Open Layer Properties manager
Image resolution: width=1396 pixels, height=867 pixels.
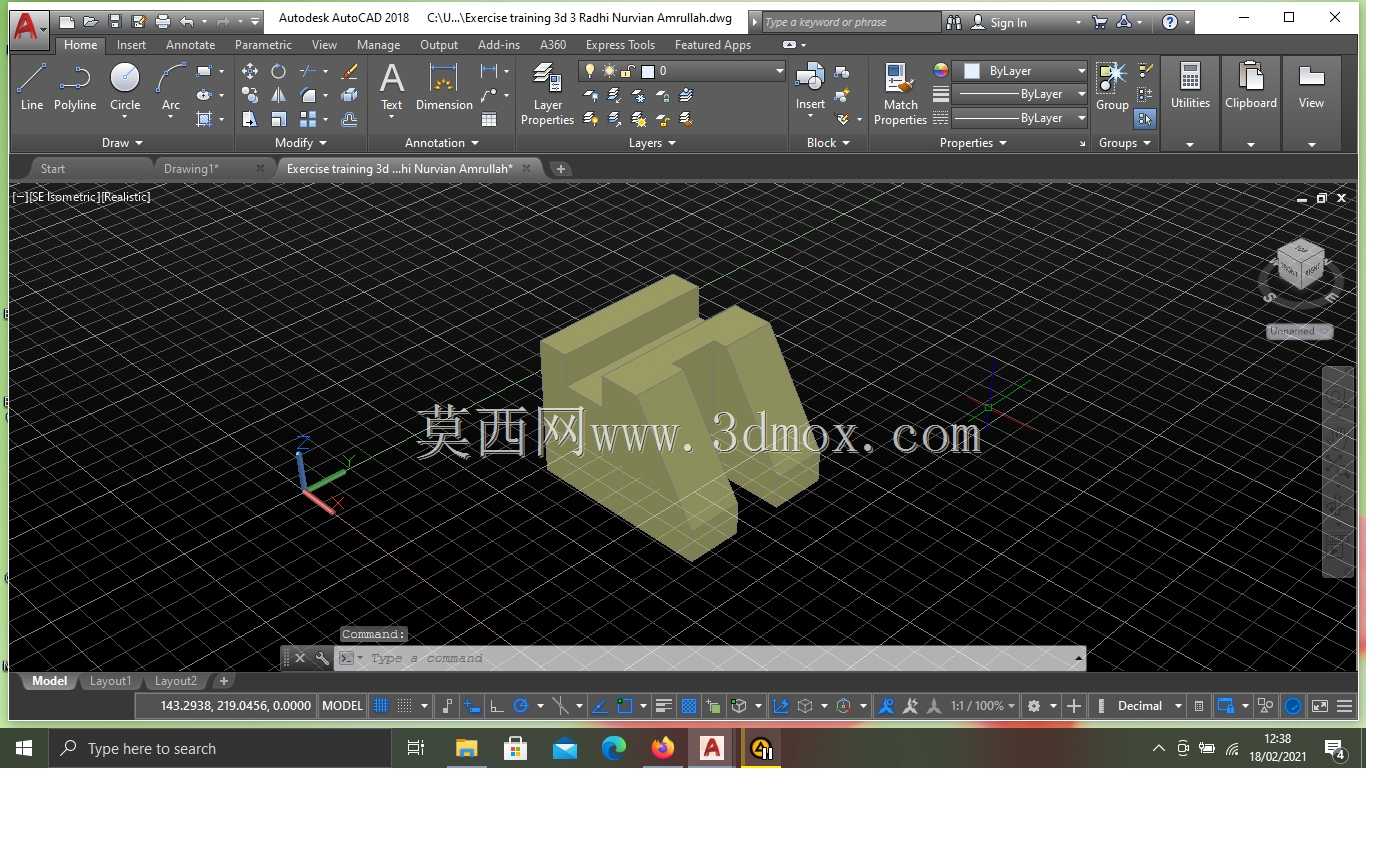click(547, 94)
